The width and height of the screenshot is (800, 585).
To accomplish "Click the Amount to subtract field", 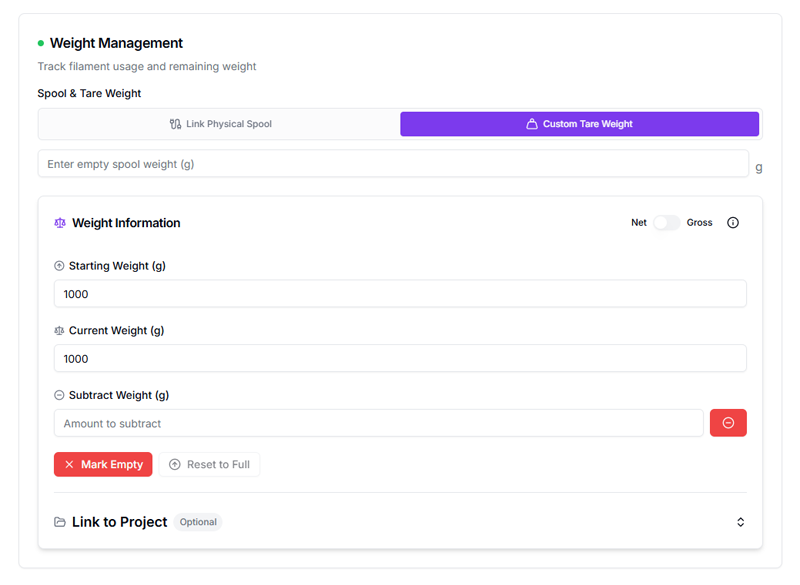I will [379, 423].
